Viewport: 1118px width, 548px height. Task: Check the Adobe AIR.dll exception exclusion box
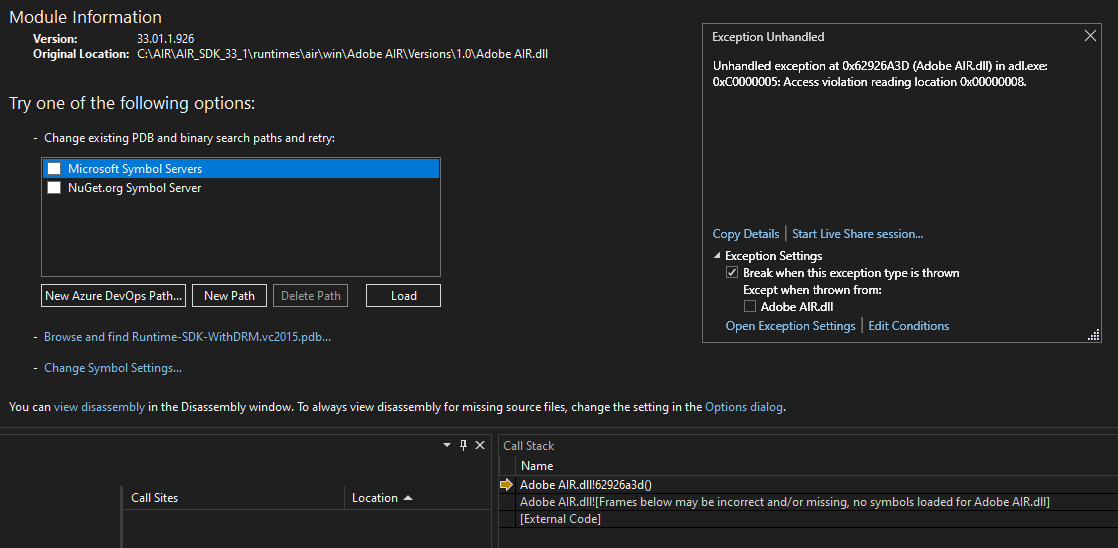click(x=749, y=306)
